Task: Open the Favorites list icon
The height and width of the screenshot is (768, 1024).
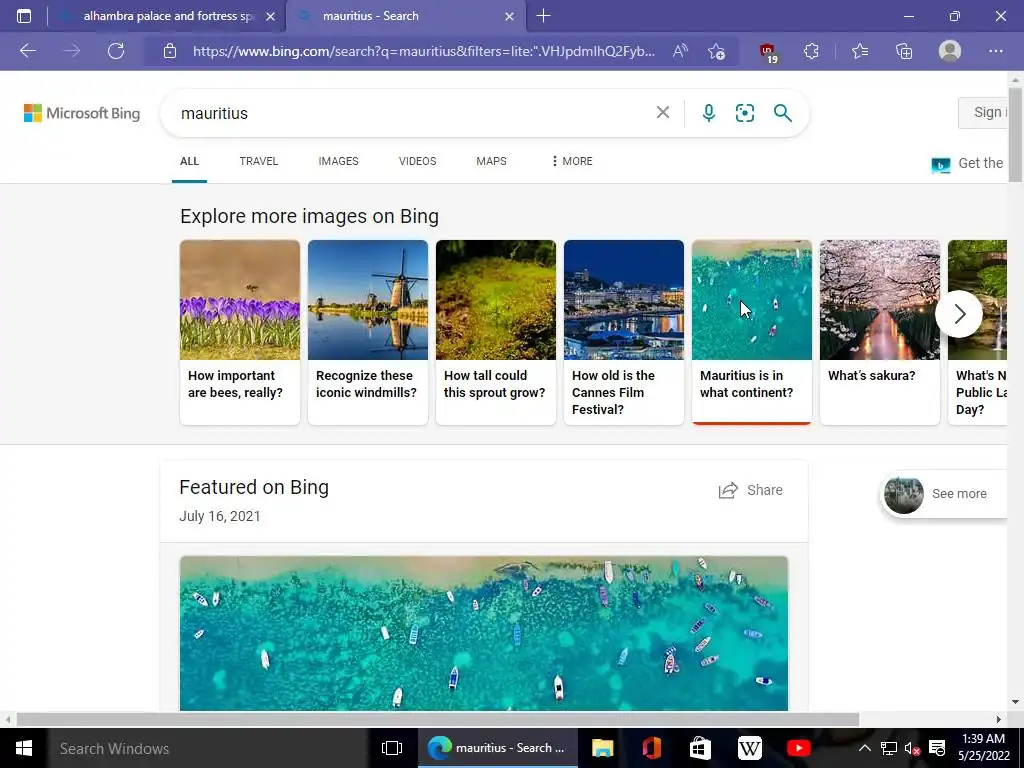Action: click(x=860, y=51)
